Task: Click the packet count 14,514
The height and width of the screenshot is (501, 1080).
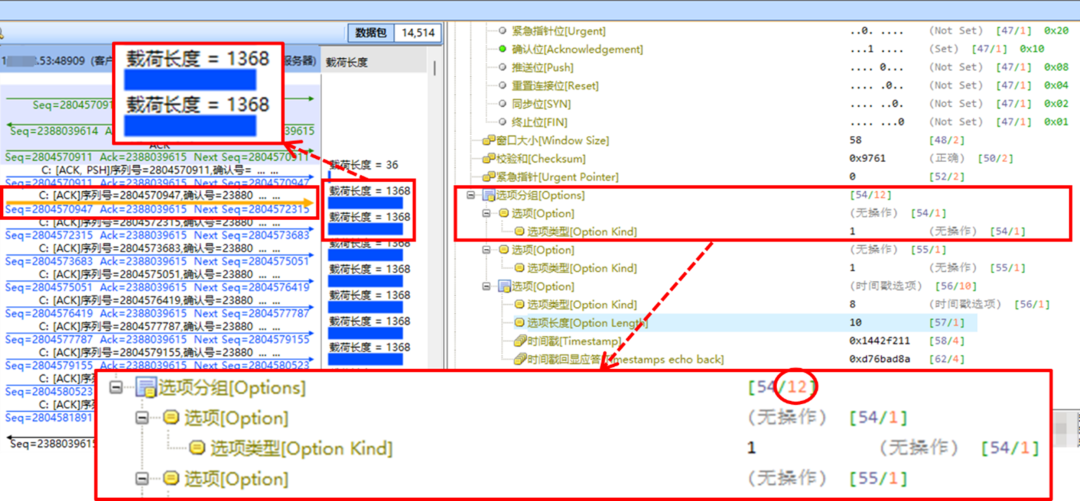Action: coord(419,32)
